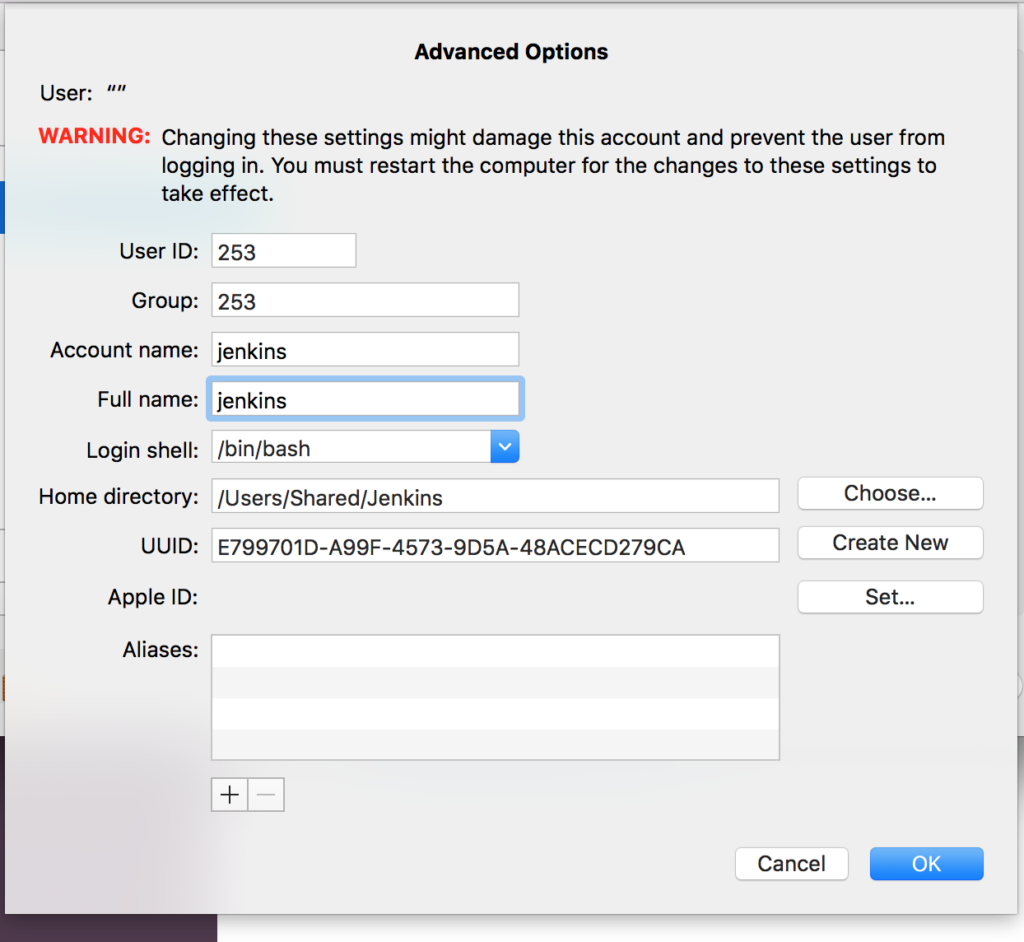This screenshot has width=1024, height=942.
Task: Select the User ID field showing 253
Action: (x=283, y=250)
